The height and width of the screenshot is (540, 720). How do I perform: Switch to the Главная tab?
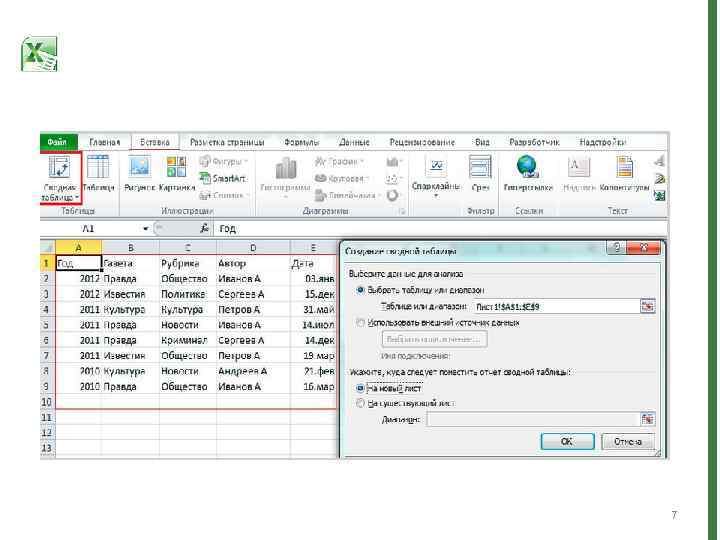pyautogui.click(x=105, y=142)
